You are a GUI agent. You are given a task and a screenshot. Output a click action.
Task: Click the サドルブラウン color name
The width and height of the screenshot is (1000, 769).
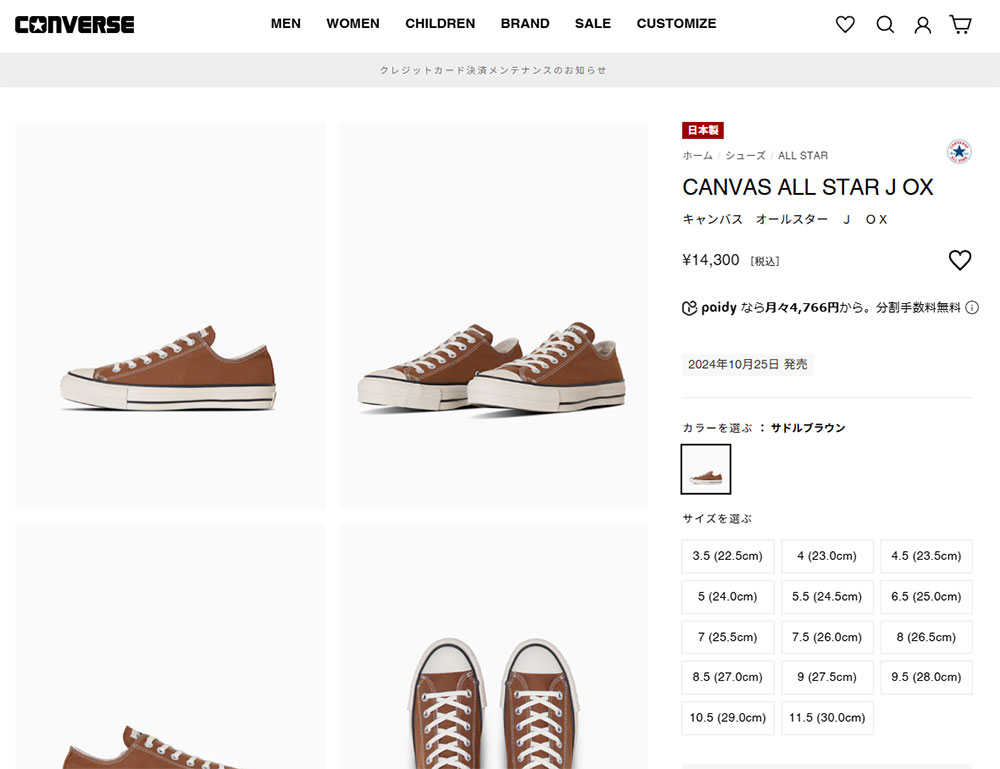coord(808,428)
